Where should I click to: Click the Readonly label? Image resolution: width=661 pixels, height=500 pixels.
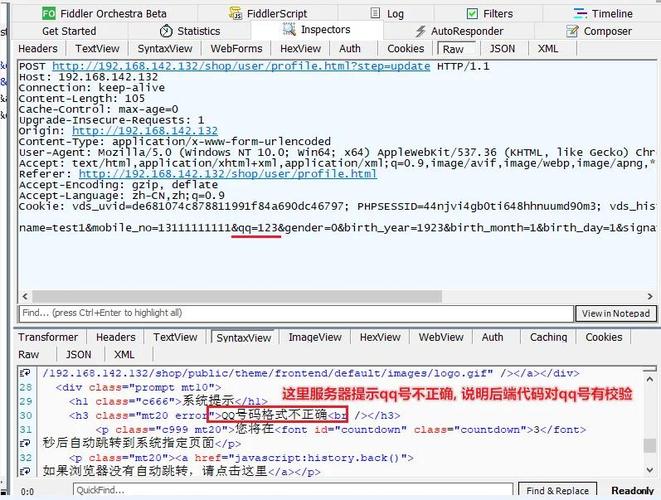tap(632, 491)
